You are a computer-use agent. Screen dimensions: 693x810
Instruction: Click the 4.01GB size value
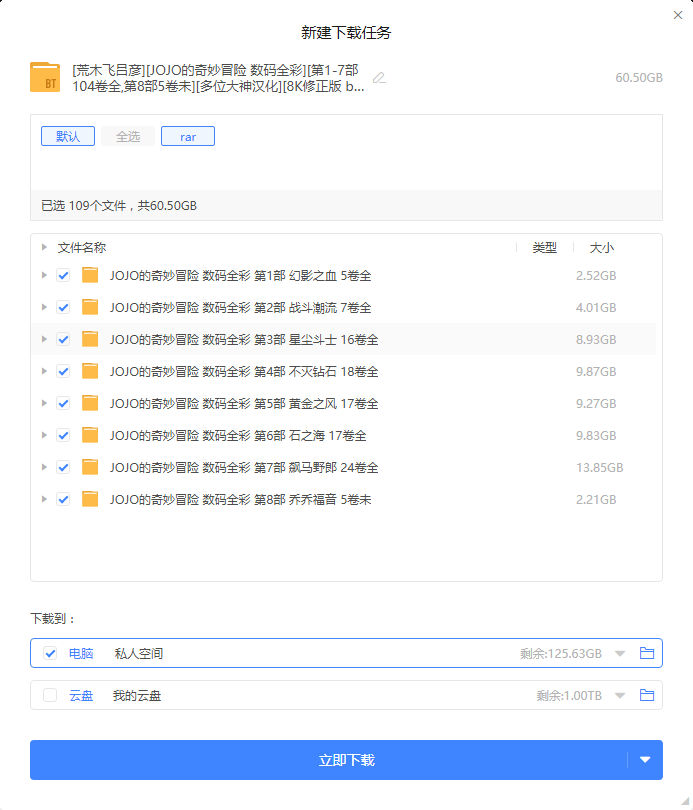pos(596,308)
